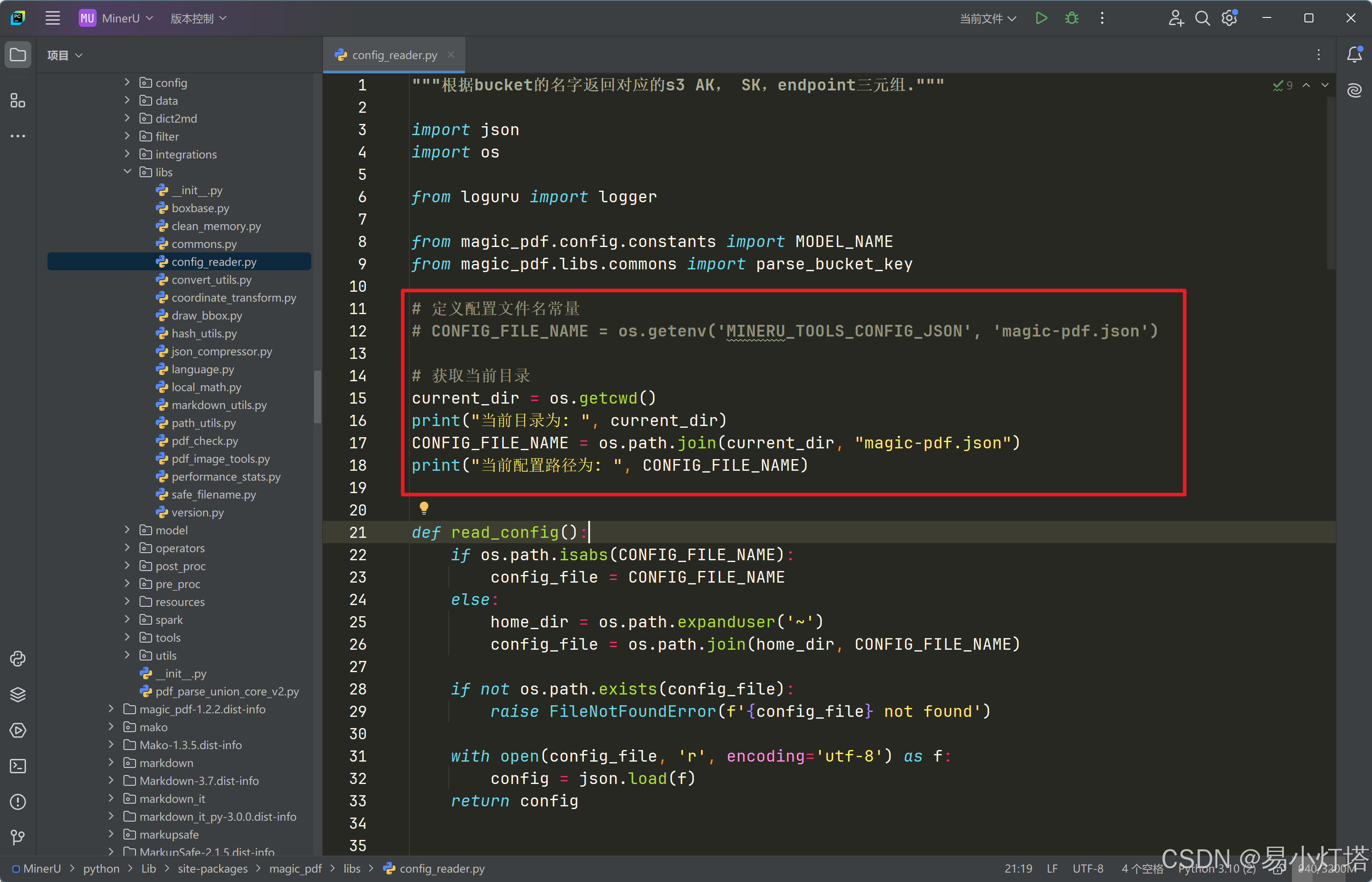1372x882 pixels.
Task: Click the Search Everywhere magnifier icon
Action: point(1202,18)
